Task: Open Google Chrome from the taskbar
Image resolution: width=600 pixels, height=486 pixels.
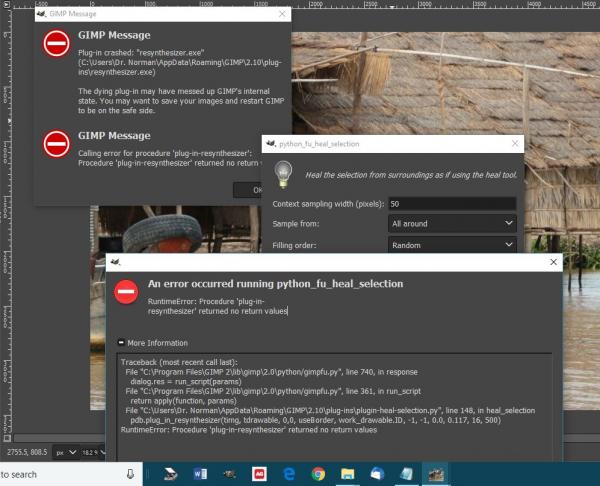Action: [318, 474]
